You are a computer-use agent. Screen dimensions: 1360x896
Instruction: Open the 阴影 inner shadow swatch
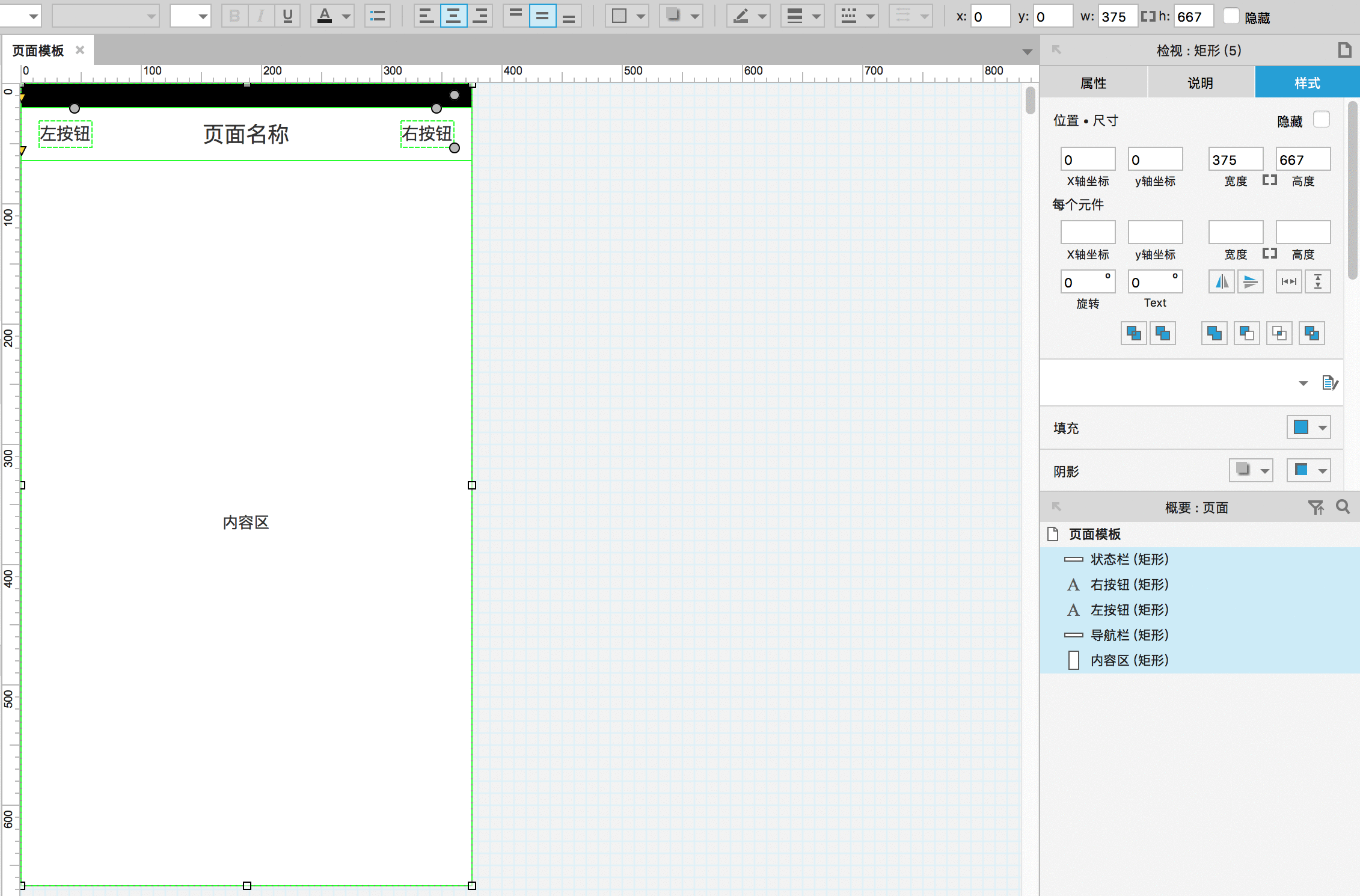[x=1308, y=470]
